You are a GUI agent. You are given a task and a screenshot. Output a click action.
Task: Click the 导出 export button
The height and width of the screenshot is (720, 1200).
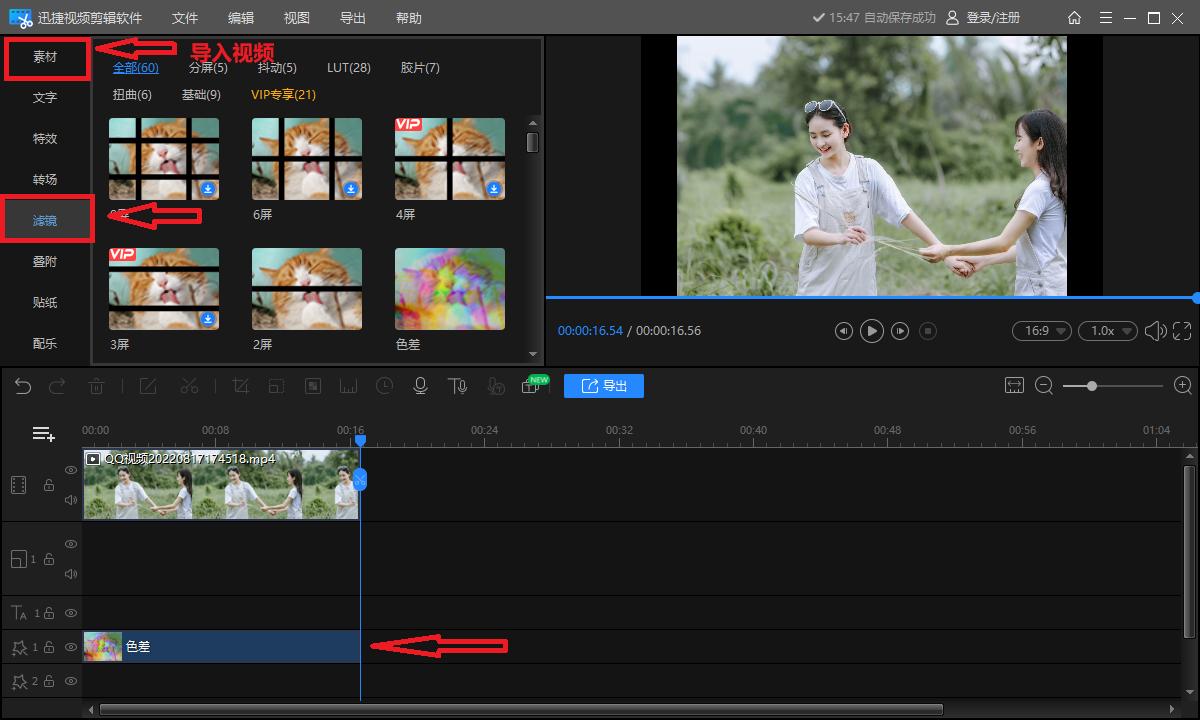click(x=604, y=386)
